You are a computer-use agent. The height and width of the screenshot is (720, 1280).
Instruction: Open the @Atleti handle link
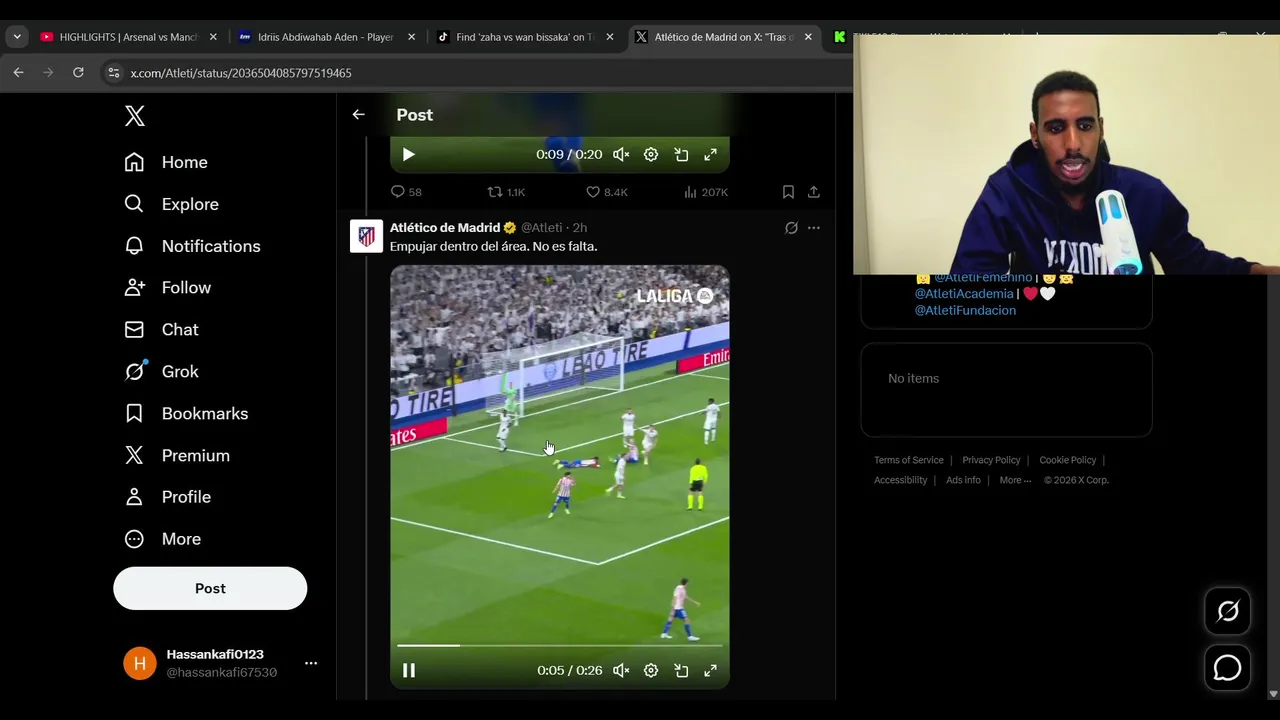coord(541,228)
